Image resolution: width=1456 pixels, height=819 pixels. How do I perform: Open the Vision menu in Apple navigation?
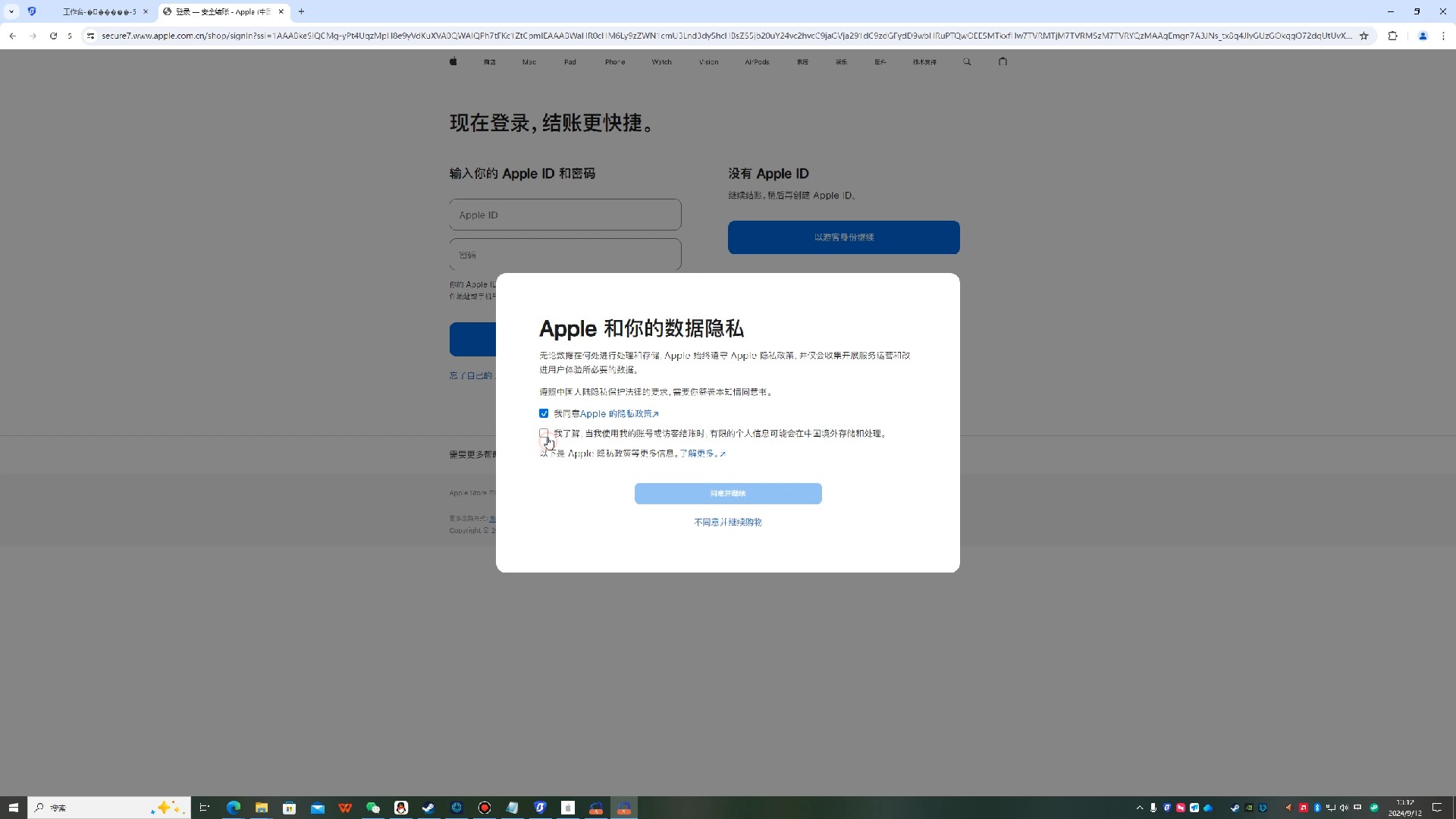coord(708,62)
